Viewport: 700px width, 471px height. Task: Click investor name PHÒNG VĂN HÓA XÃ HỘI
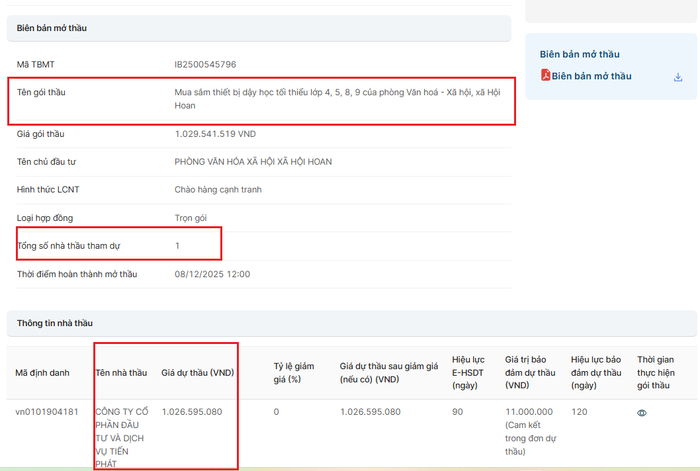[x=253, y=162]
